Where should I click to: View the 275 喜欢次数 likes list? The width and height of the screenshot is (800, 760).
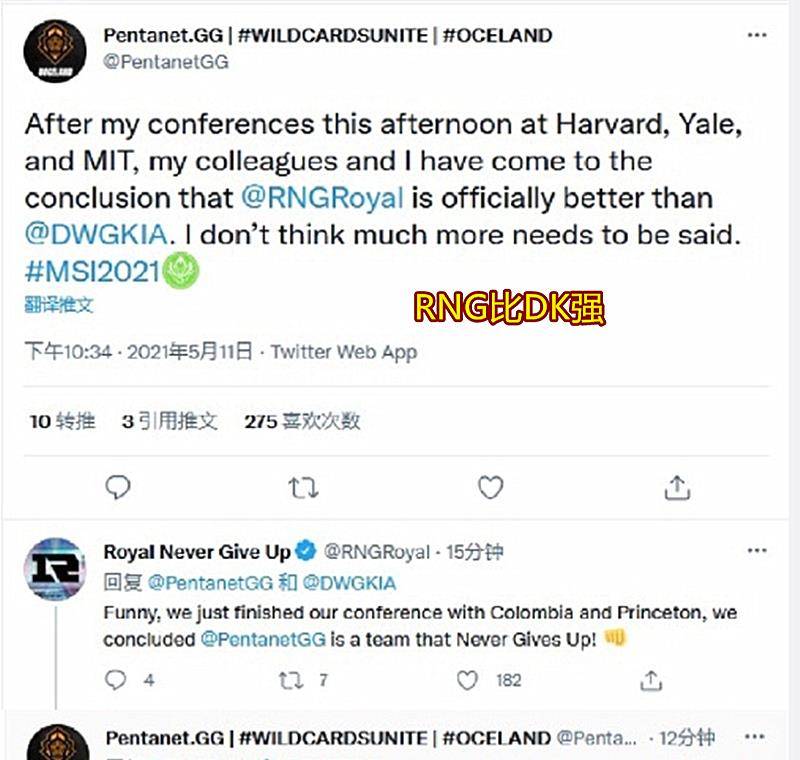[x=302, y=421]
